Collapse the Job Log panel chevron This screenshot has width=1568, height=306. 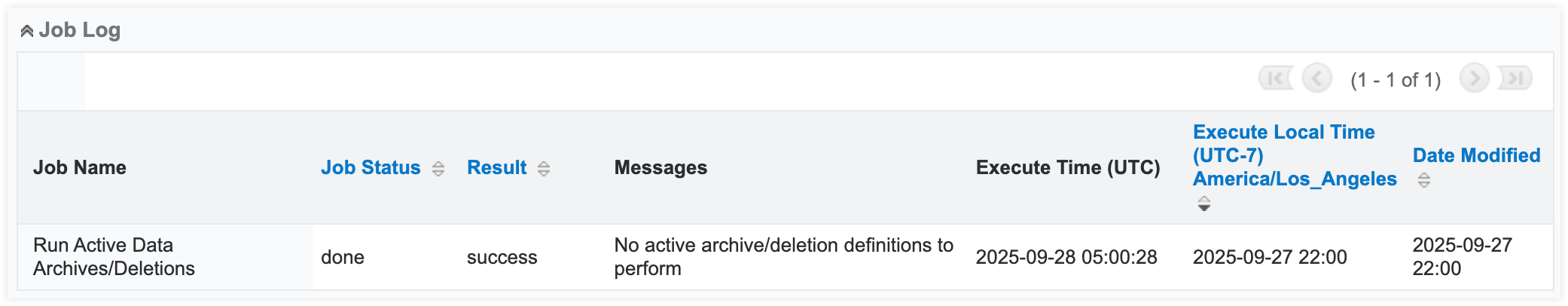point(27,31)
